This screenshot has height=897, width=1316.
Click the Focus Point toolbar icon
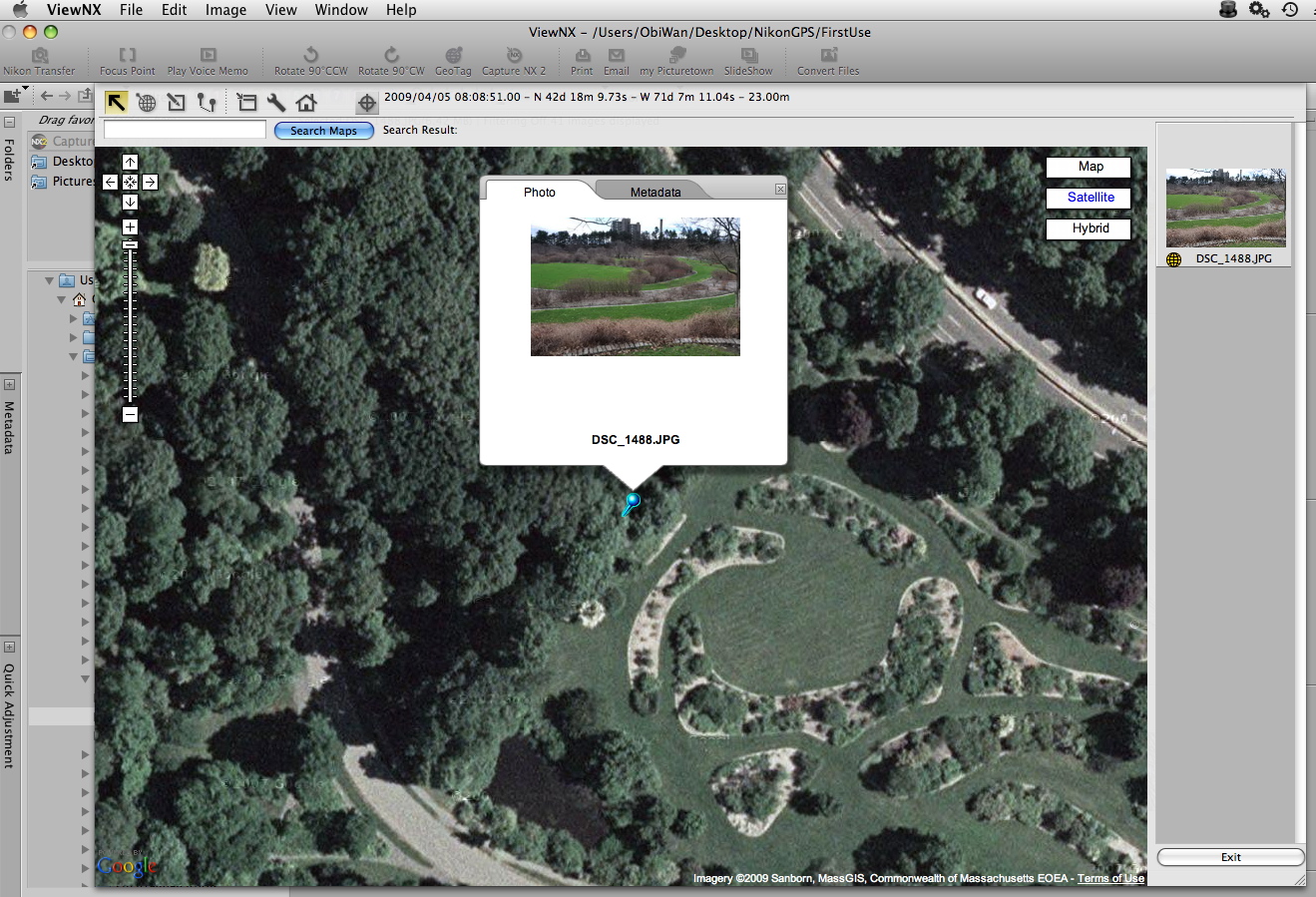[128, 61]
